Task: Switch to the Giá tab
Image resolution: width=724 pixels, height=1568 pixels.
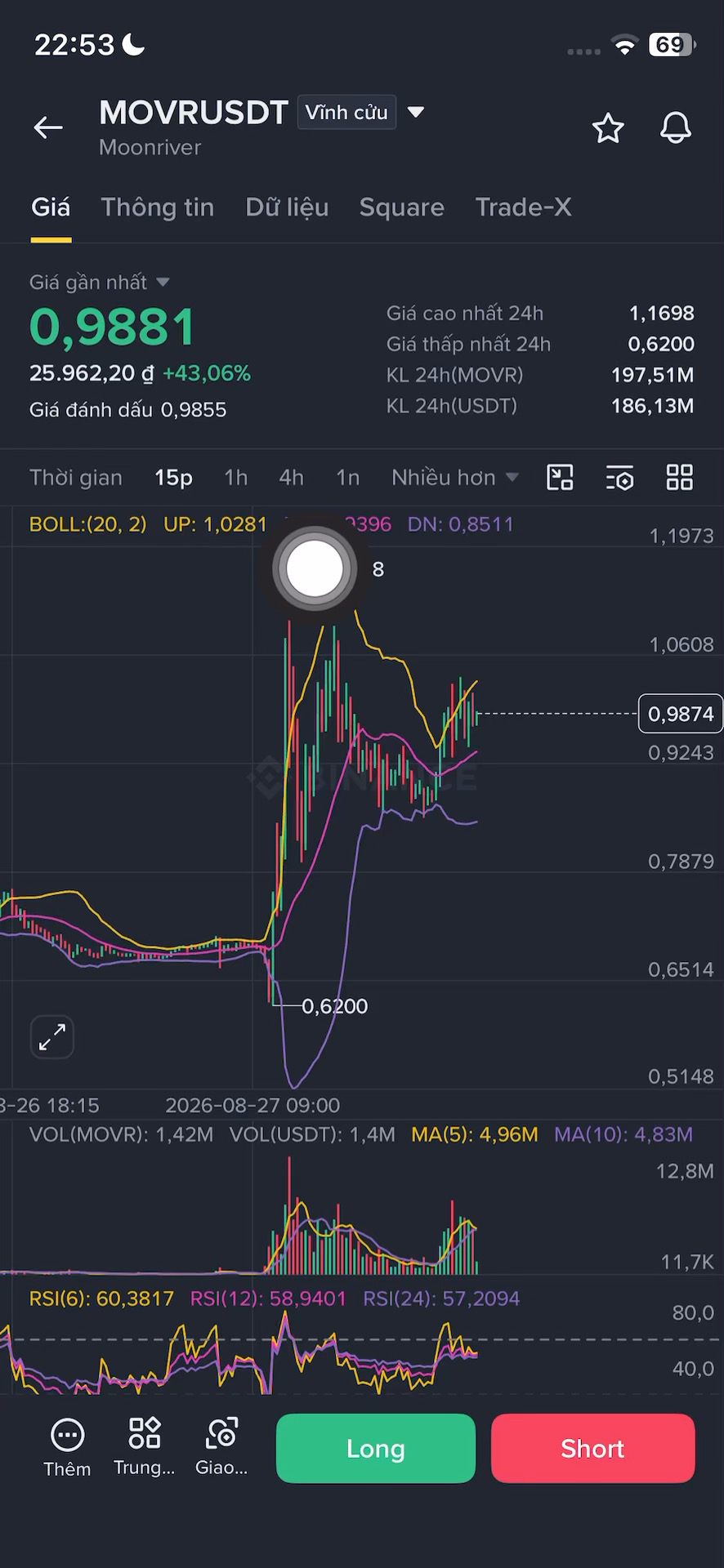Action: (51, 207)
